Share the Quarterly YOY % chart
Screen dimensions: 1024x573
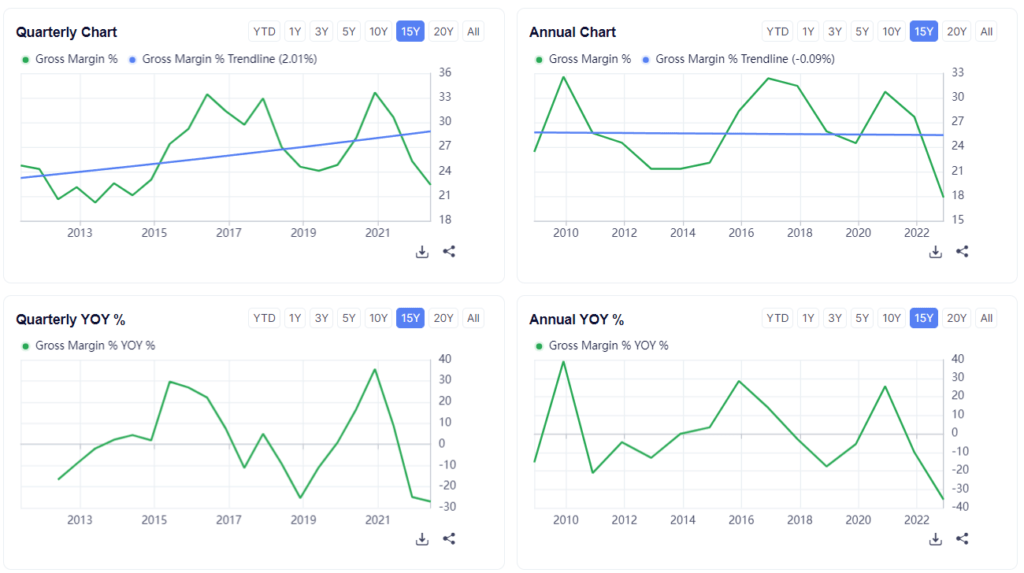[449, 539]
